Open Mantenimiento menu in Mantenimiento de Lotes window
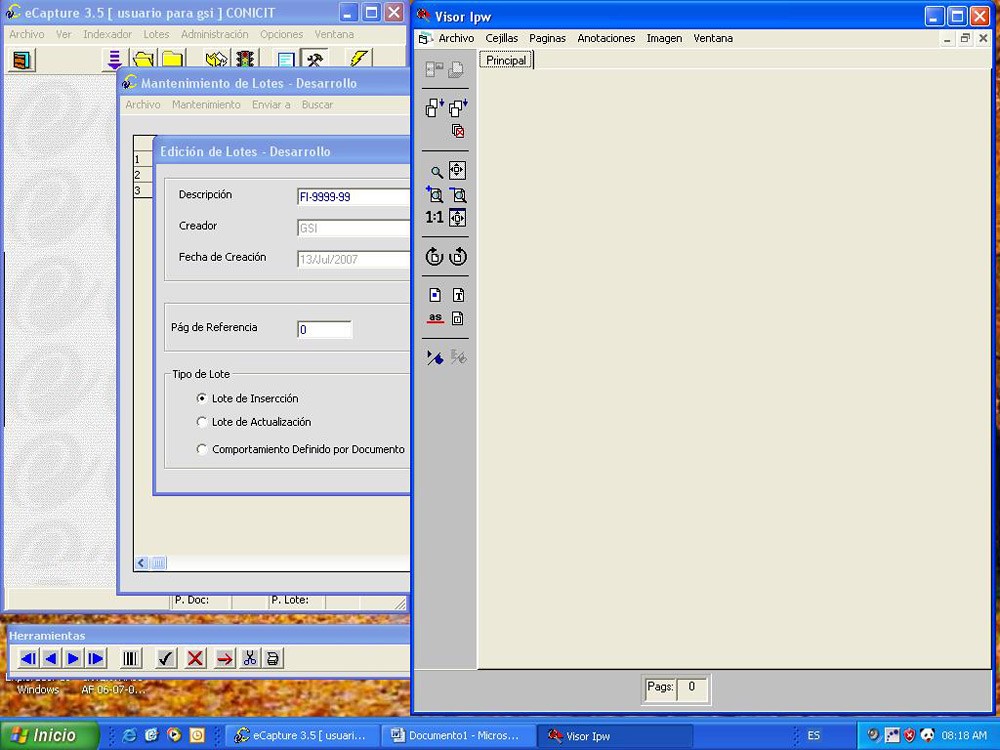This screenshot has width=1000, height=750. (x=206, y=105)
